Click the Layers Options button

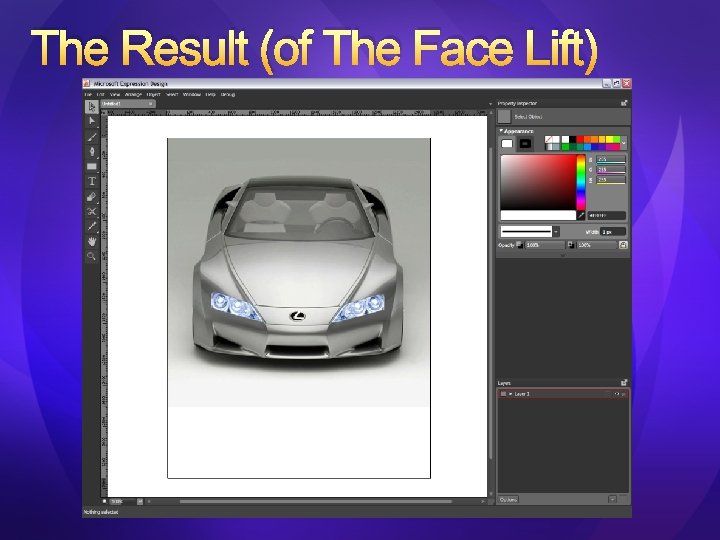[509, 500]
